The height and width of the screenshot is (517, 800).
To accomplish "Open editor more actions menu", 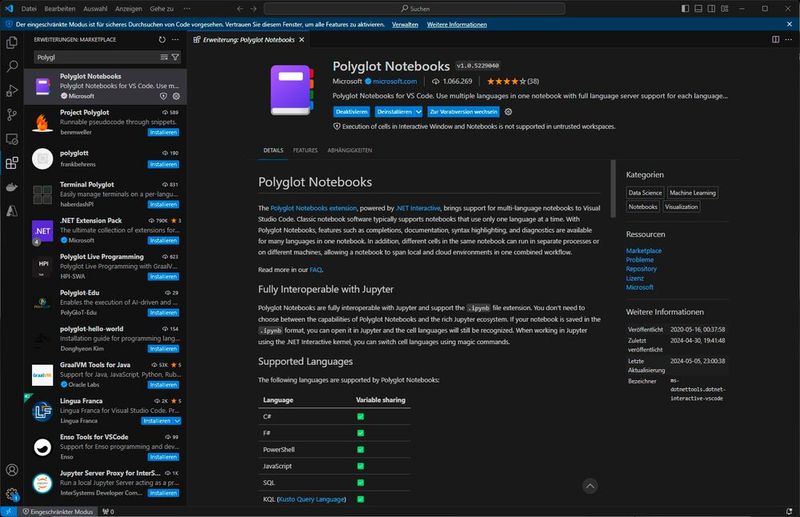I will click(788, 39).
